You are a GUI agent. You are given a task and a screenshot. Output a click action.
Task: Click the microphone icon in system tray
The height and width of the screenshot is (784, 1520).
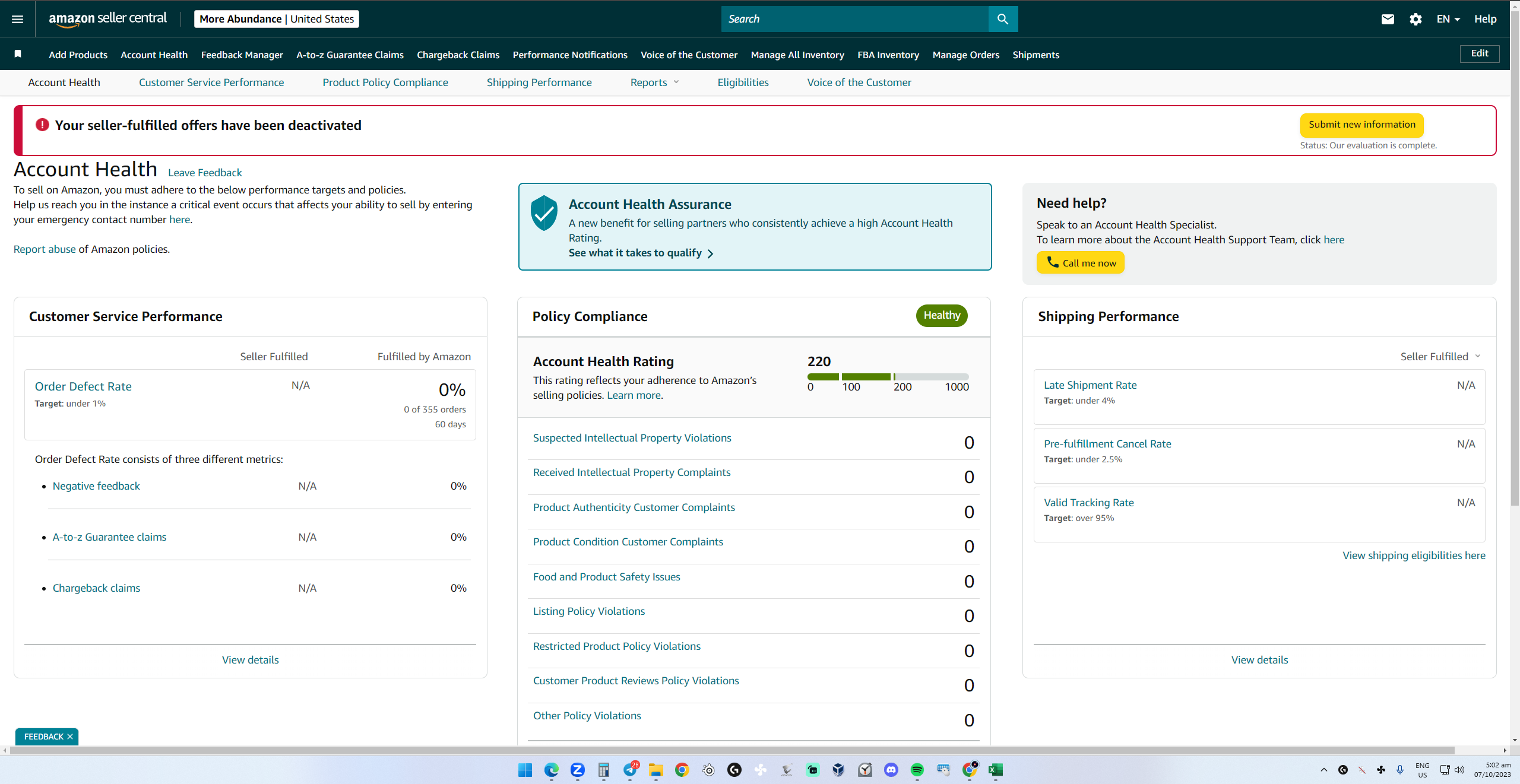(1400, 770)
